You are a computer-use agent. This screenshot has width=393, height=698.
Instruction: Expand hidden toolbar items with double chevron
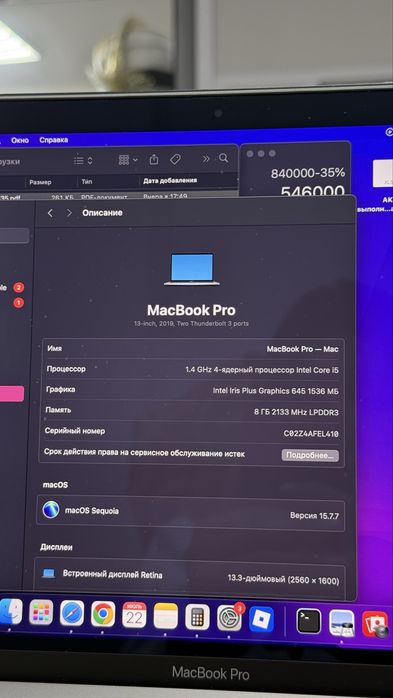(x=206, y=158)
